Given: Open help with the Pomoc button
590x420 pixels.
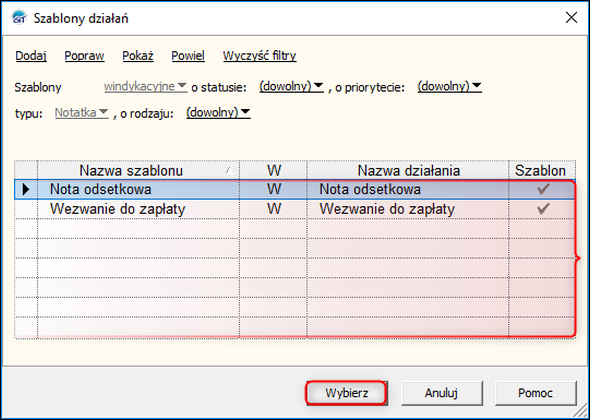Looking at the screenshot, I should 535,393.
